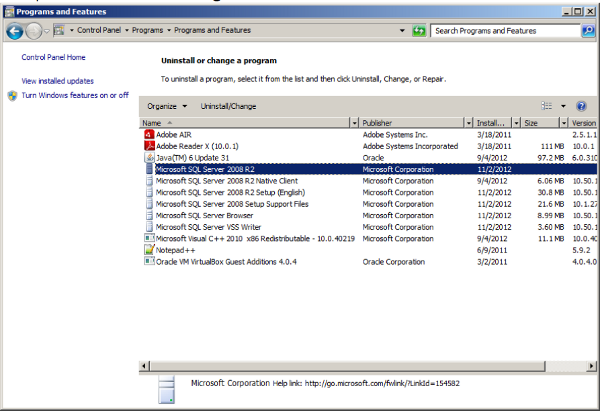Open Control Panel Home link

tap(53, 57)
